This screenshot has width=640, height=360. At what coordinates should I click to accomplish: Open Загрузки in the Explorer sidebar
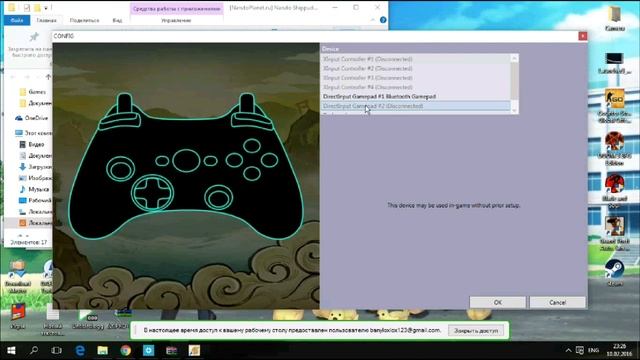click(x=35, y=167)
